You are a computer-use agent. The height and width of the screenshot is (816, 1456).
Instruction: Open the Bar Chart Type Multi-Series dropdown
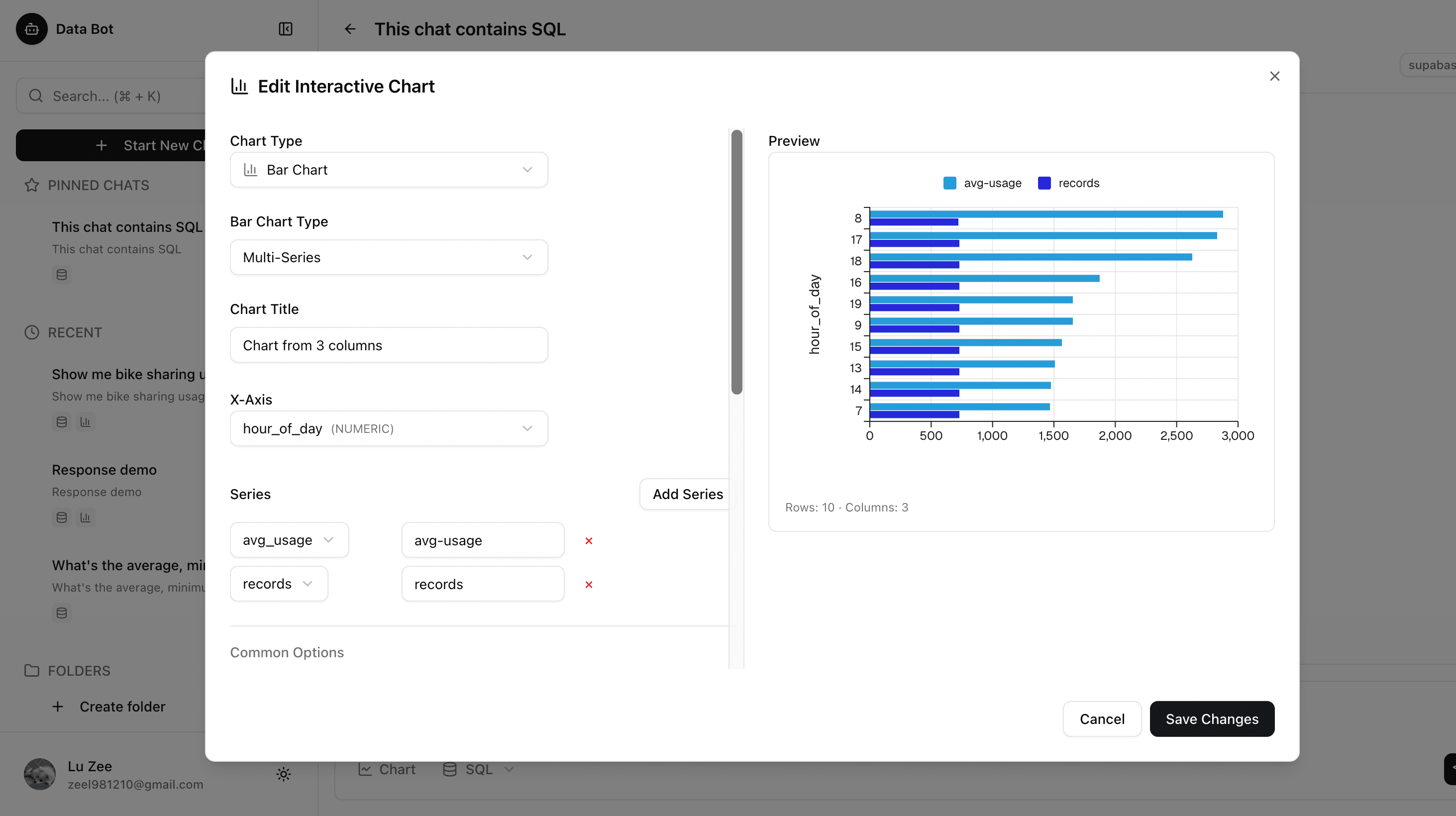click(388, 257)
